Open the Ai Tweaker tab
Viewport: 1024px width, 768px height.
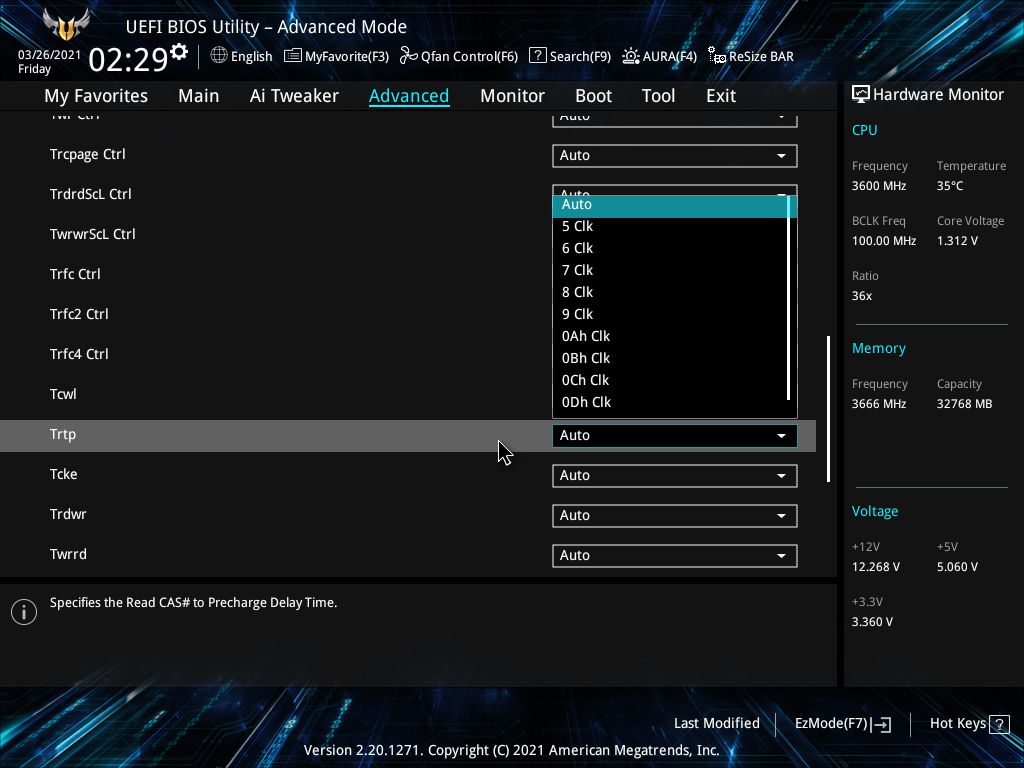pyautogui.click(x=294, y=96)
